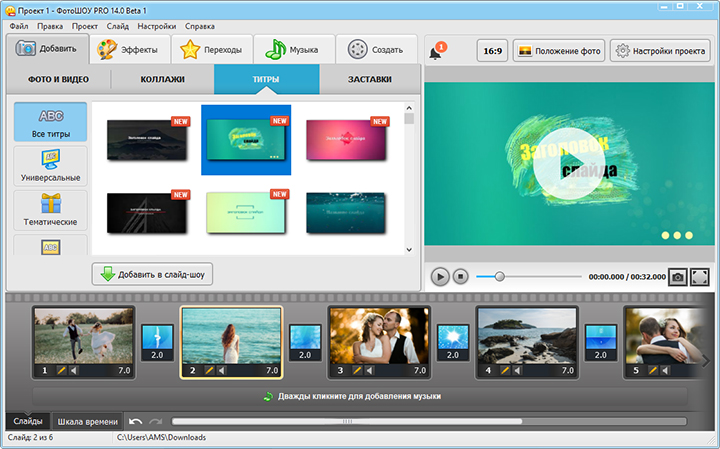Open the 16:9 aspect ratio selector
The image size is (720, 449).
click(x=491, y=51)
